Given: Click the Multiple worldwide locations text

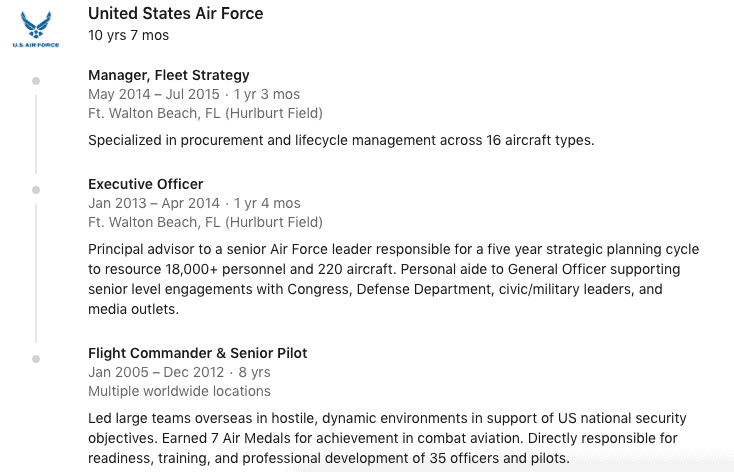Looking at the screenshot, I should click(179, 391).
